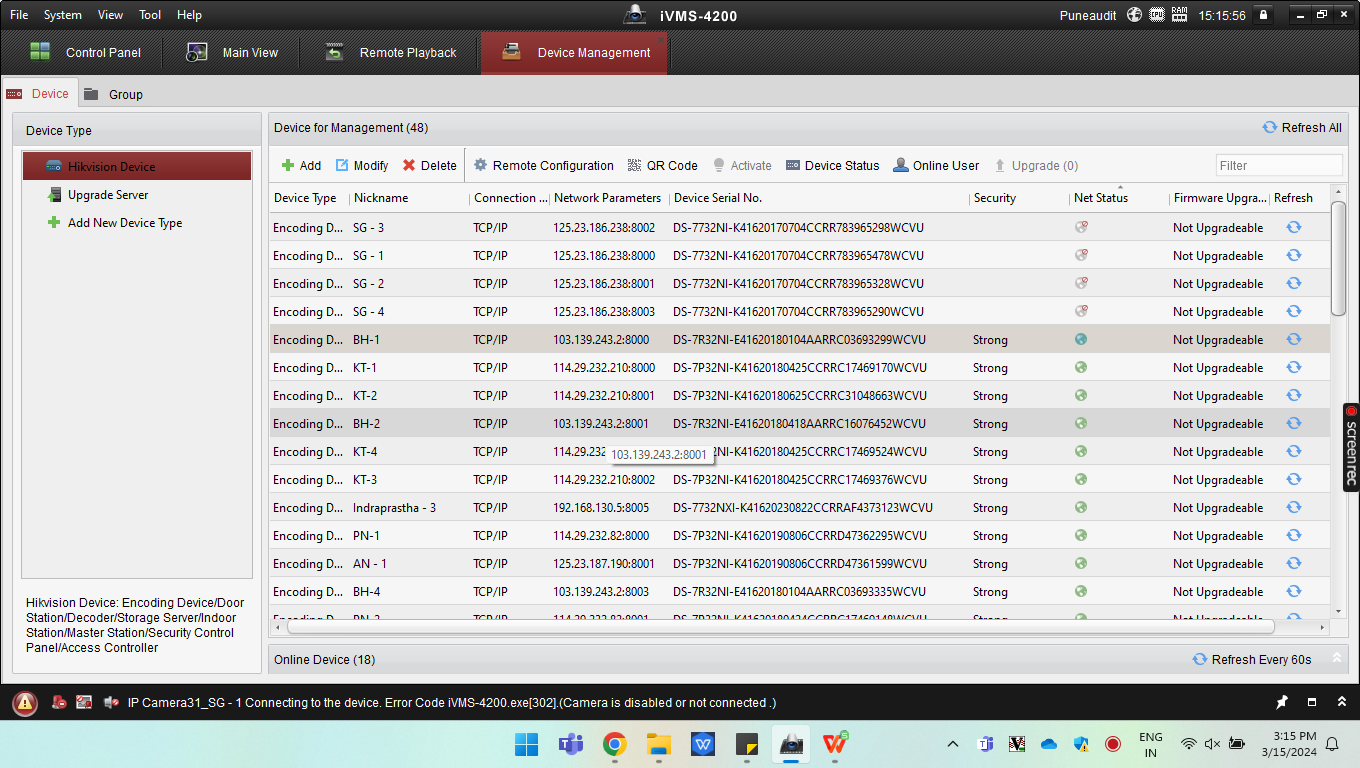This screenshot has height=768, width=1360.
Task: Open the File menu
Action: tap(19, 15)
